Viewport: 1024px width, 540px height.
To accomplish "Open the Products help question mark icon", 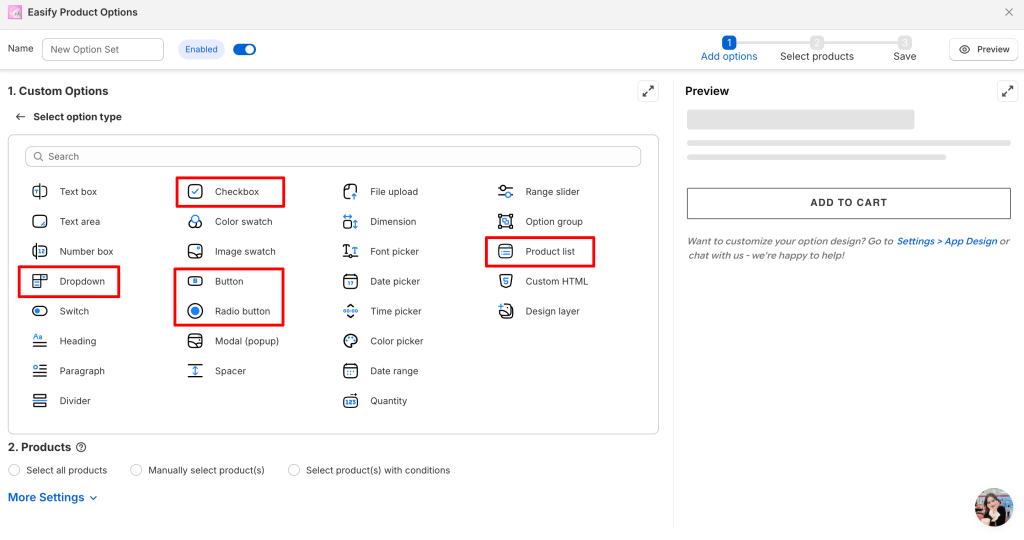I will click(81, 448).
